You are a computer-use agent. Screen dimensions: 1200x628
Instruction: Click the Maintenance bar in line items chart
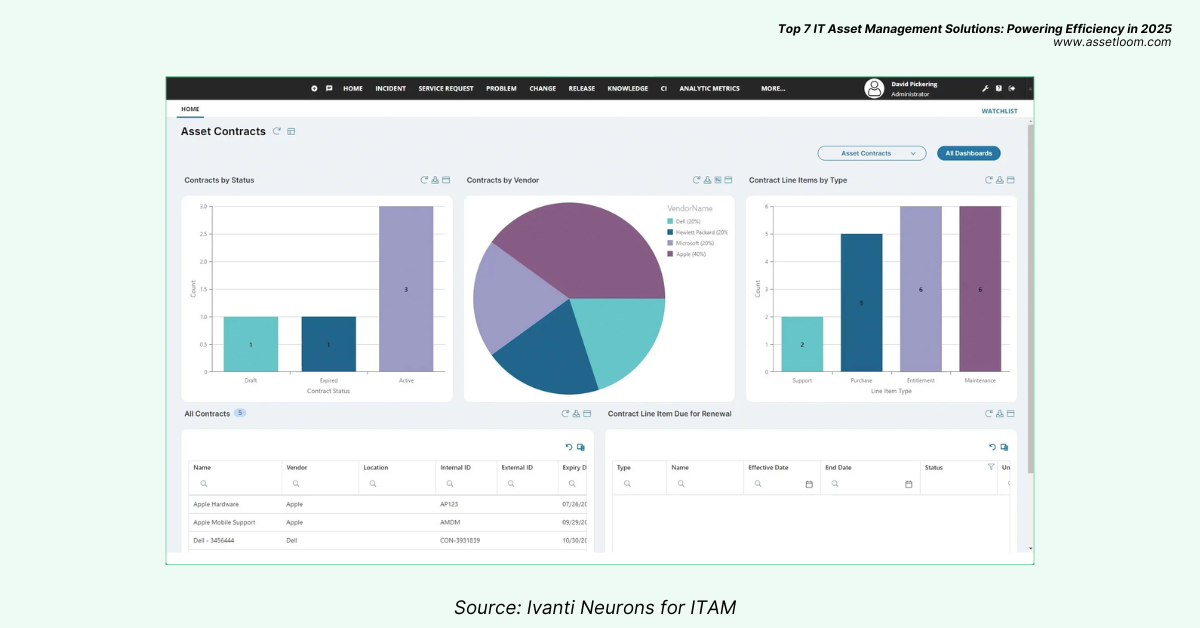(x=980, y=289)
